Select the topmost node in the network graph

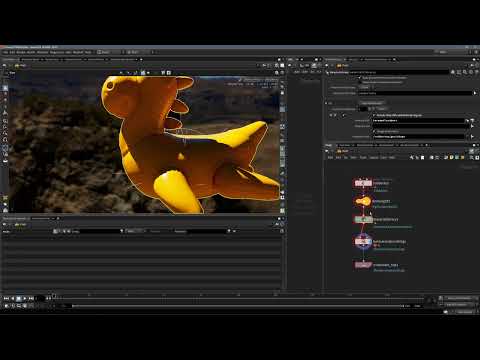coord(363,183)
